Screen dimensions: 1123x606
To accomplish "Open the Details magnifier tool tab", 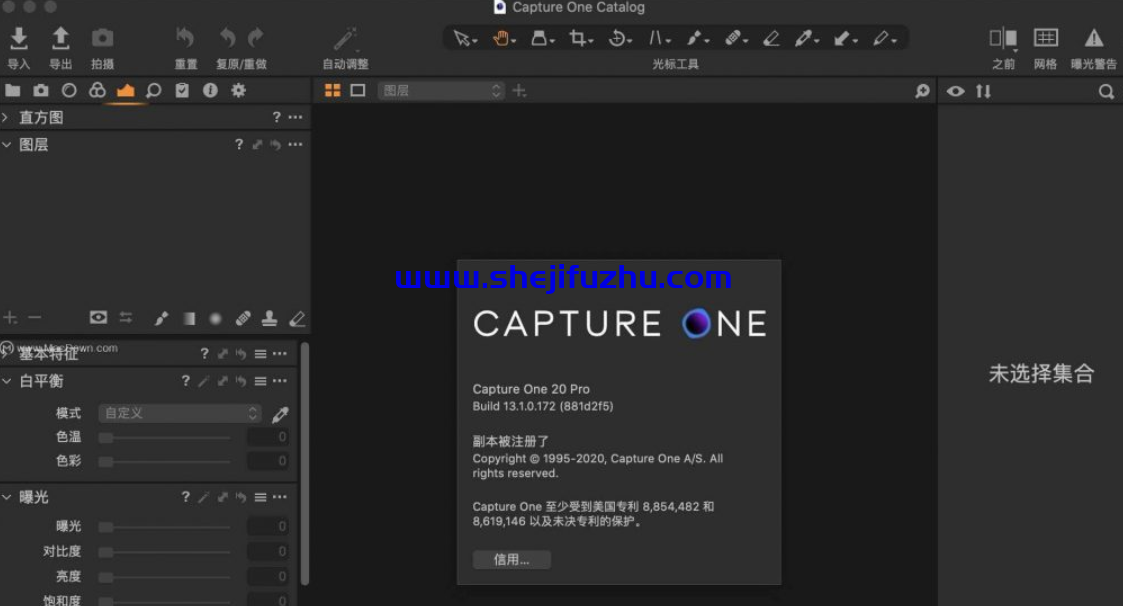I will click(x=153, y=90).
